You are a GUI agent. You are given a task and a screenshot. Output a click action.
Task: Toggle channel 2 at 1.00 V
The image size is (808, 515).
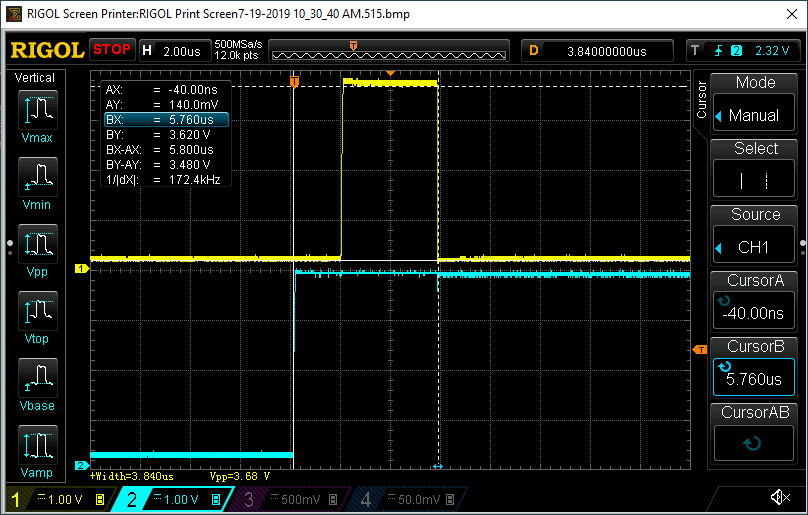pos(176,499)
